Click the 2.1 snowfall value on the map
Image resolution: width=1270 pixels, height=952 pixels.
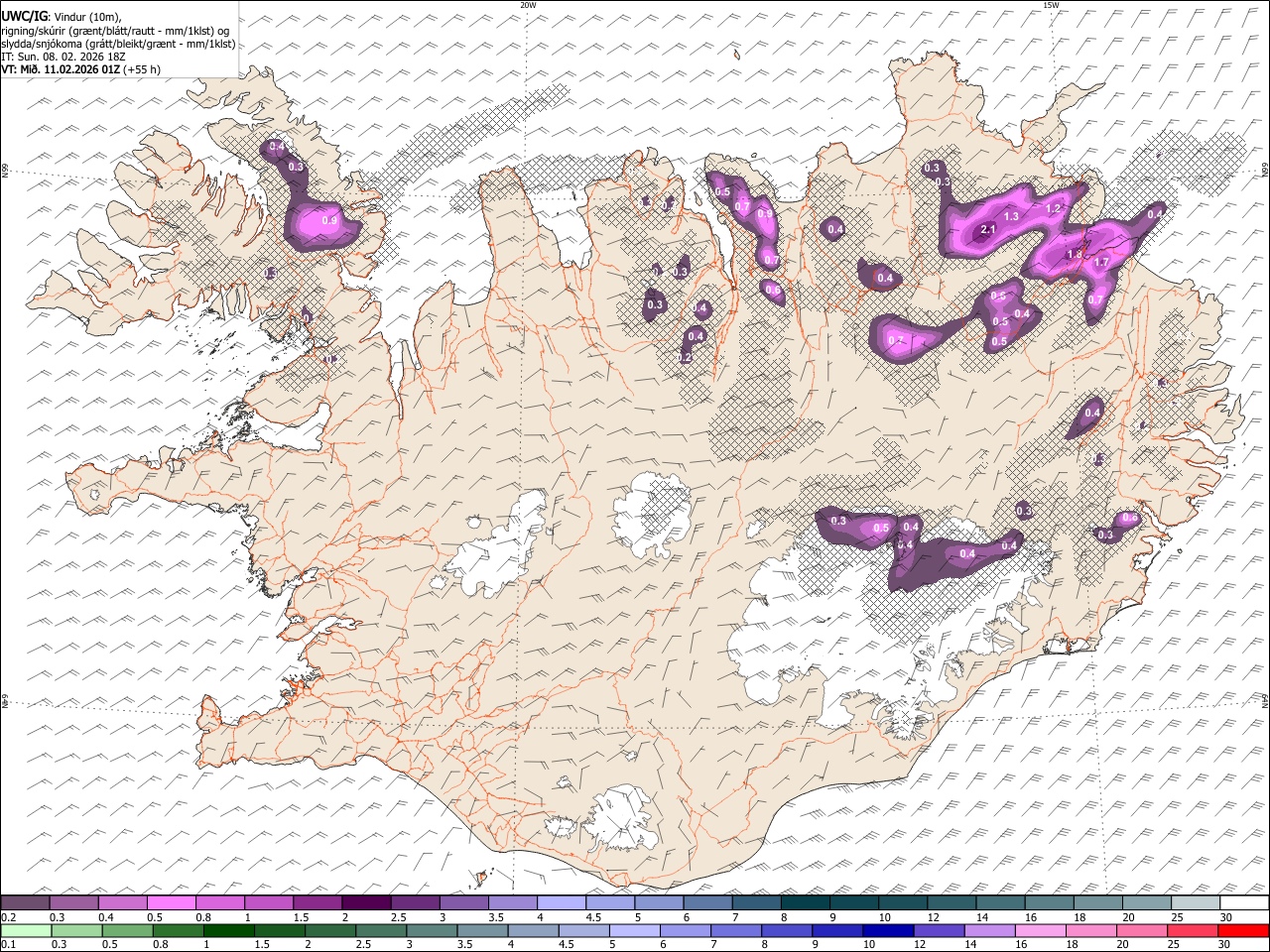click(x=987, y=230)
